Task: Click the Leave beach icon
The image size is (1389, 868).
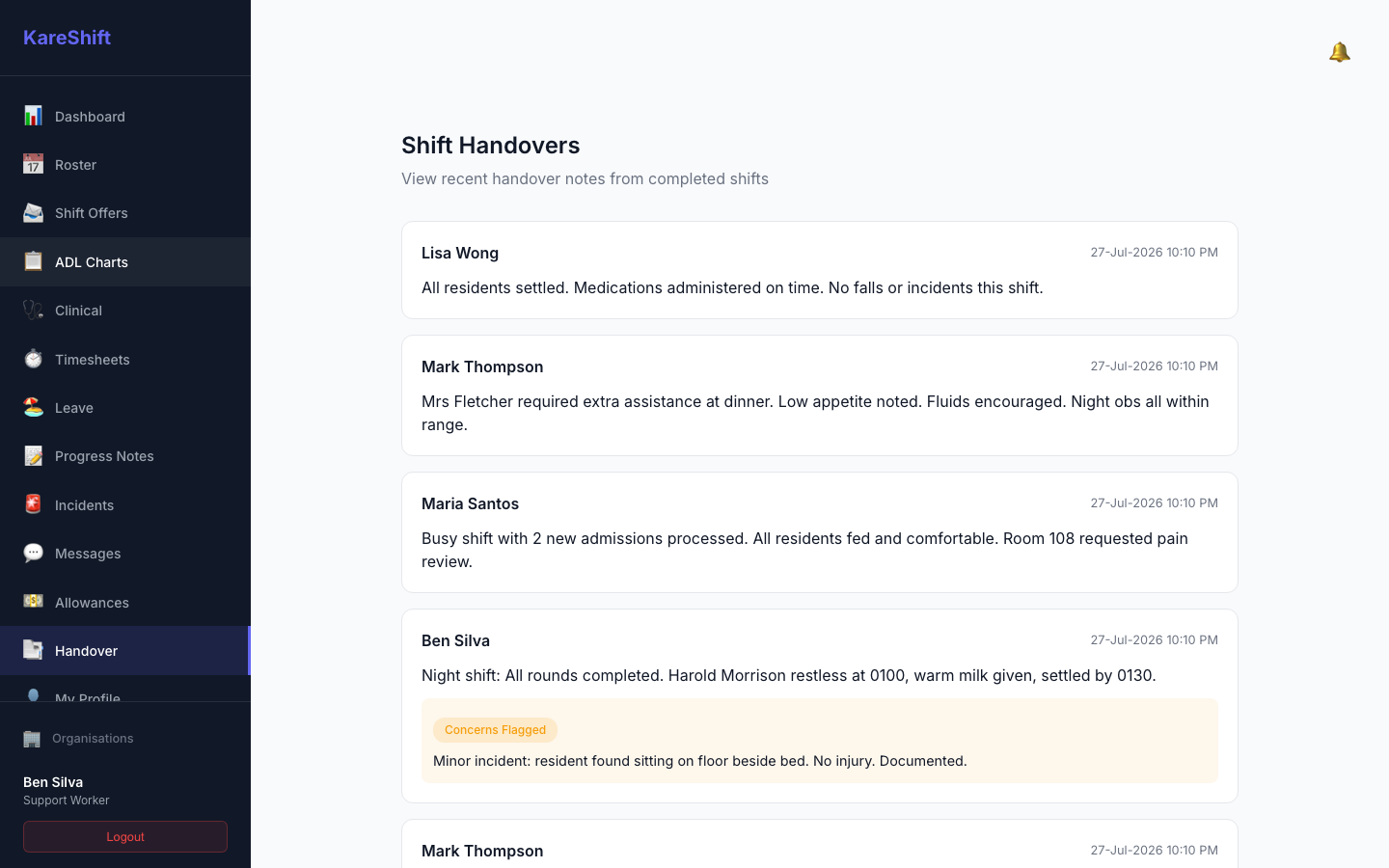Action: (33, 407)
